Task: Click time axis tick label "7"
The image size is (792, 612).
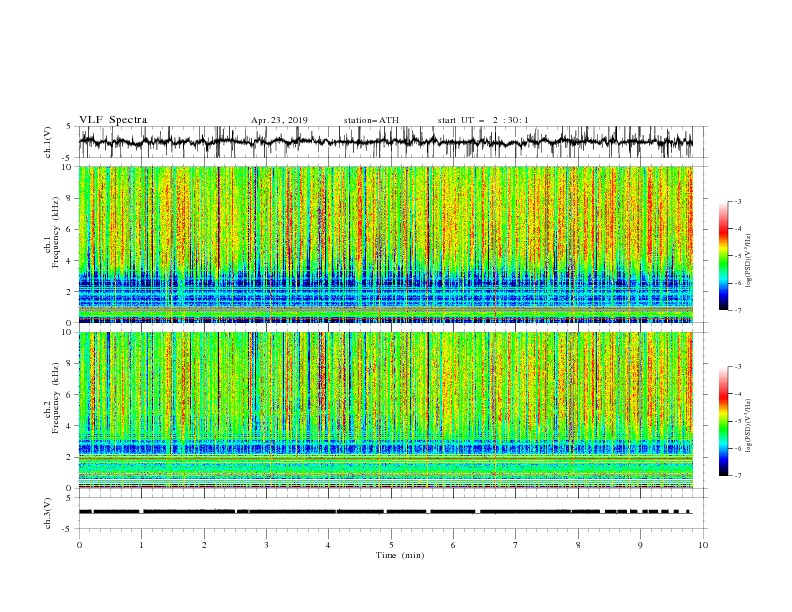Action: 516,545
